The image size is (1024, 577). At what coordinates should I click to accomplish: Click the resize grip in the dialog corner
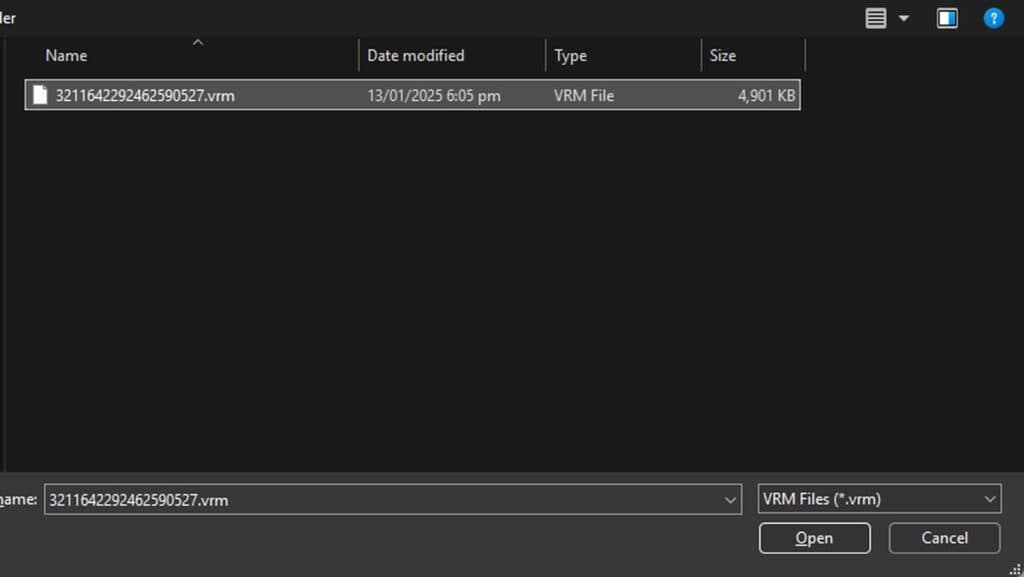(1015, 569)
